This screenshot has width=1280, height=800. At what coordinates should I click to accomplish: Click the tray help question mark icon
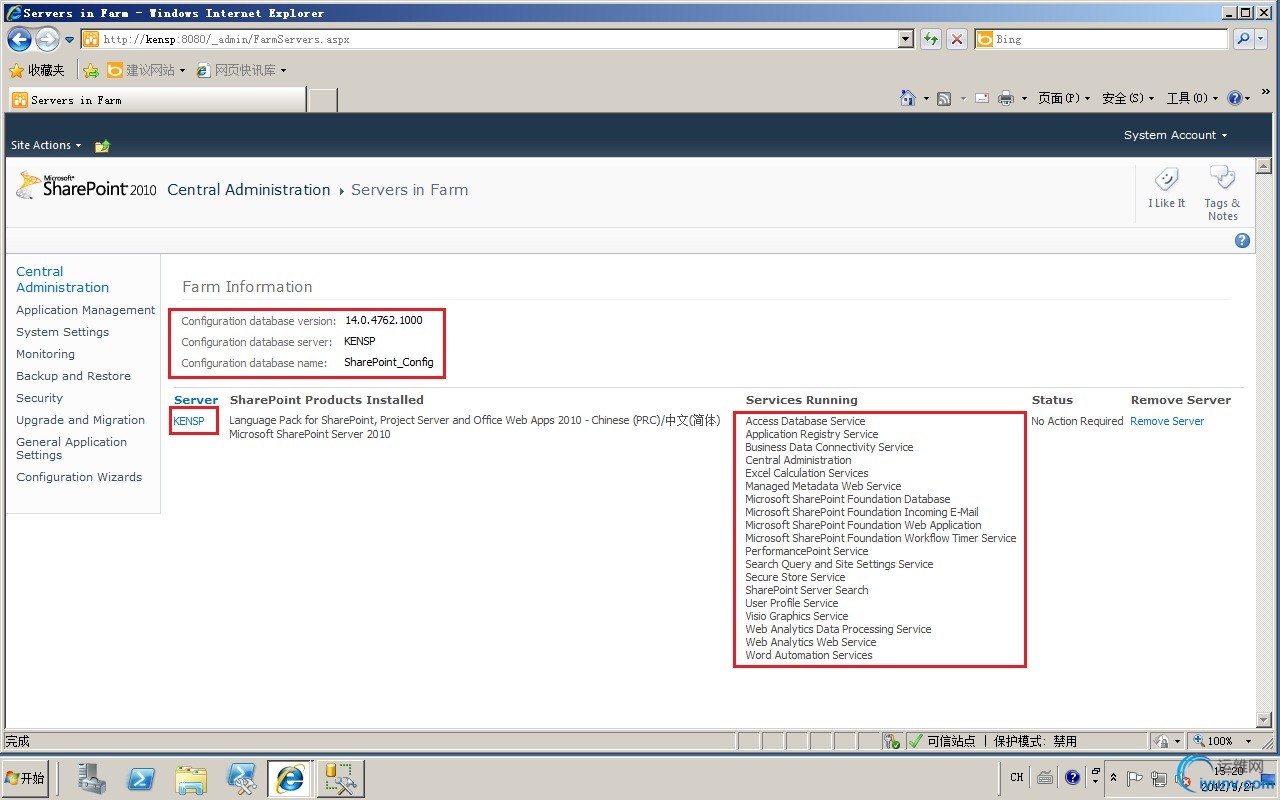point(1072,777)
